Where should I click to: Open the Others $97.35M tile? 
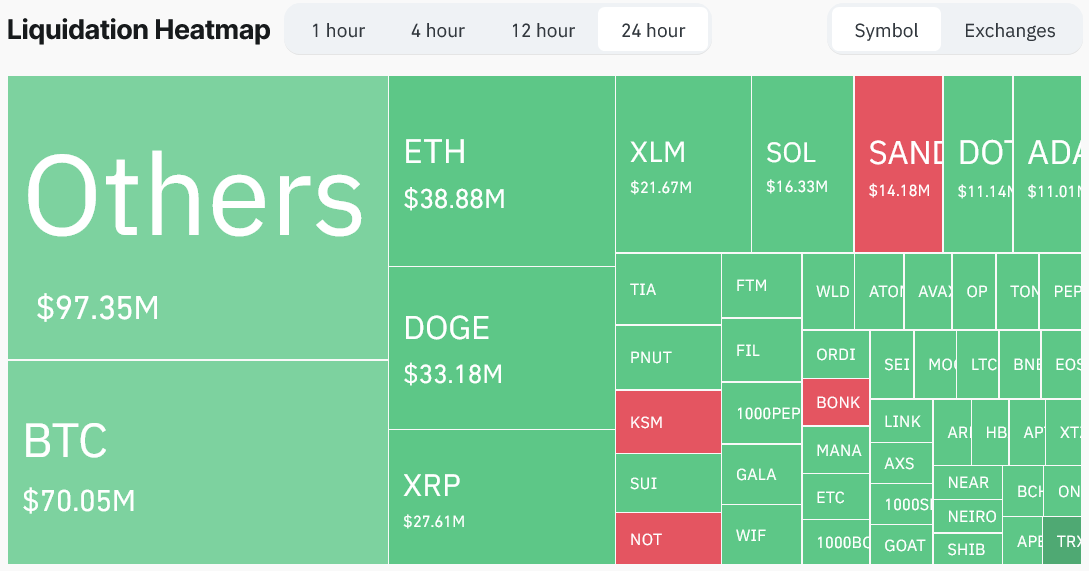point(198,217)
